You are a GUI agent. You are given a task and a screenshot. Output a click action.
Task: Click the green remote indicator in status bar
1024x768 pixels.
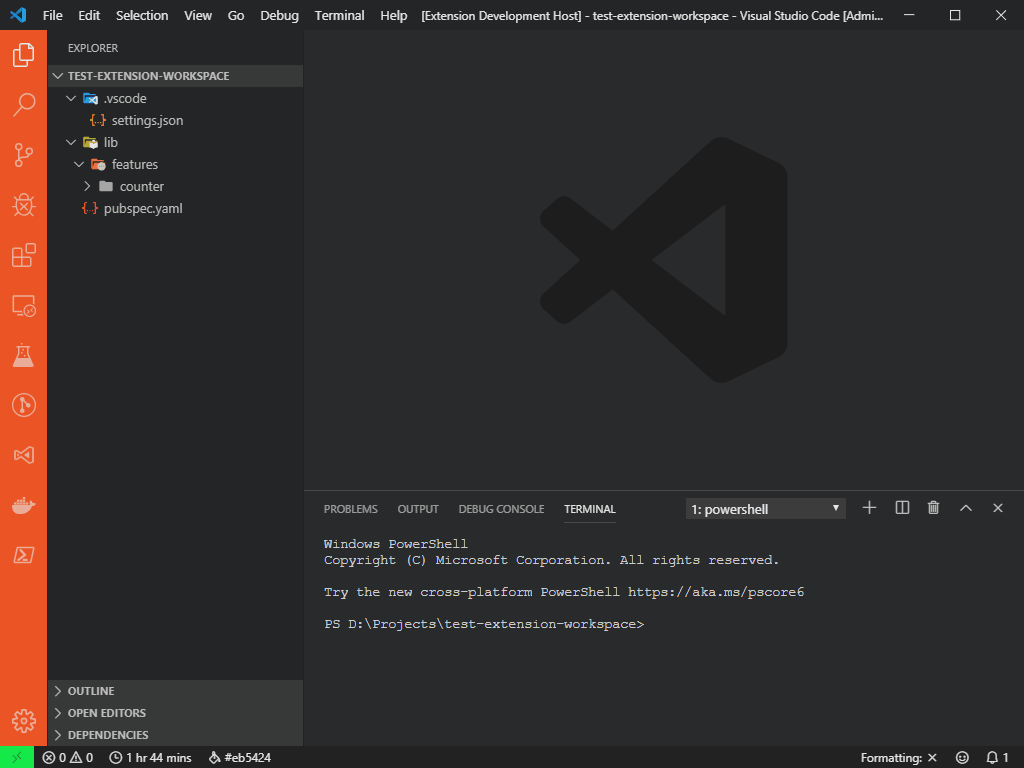pos(17,758)
